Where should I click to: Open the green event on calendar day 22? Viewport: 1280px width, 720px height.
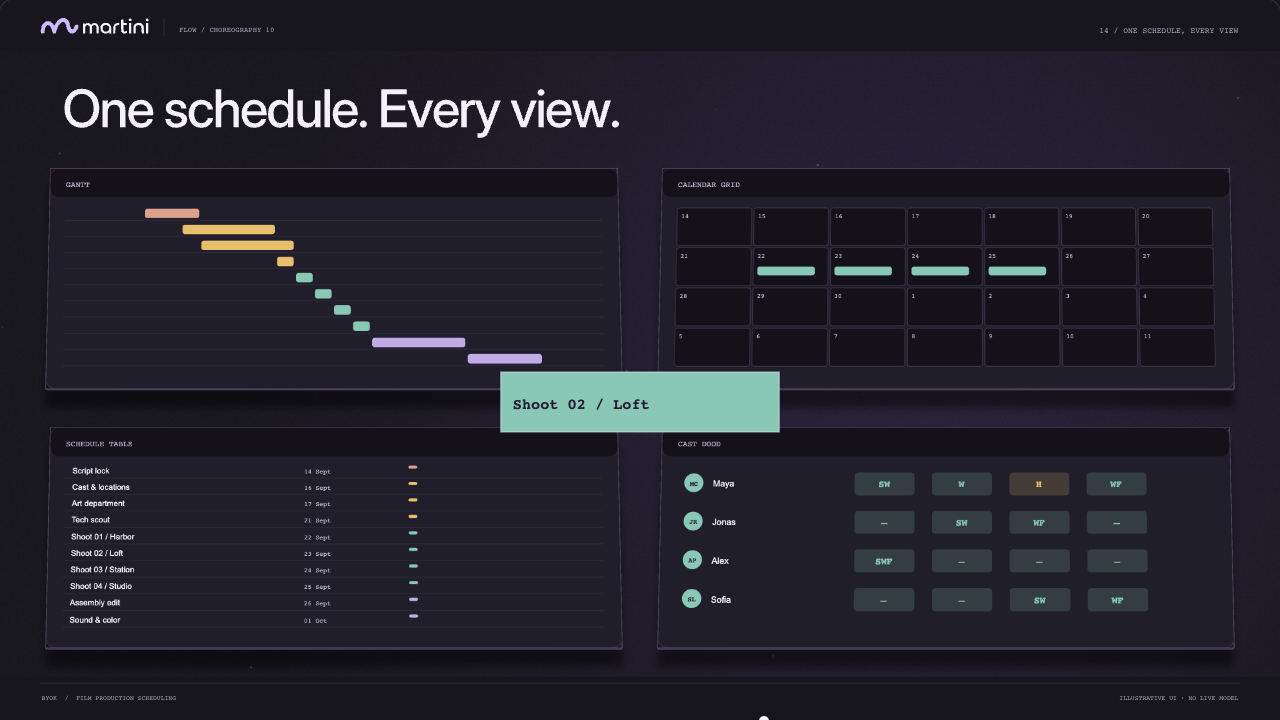(x=786, y=271)
